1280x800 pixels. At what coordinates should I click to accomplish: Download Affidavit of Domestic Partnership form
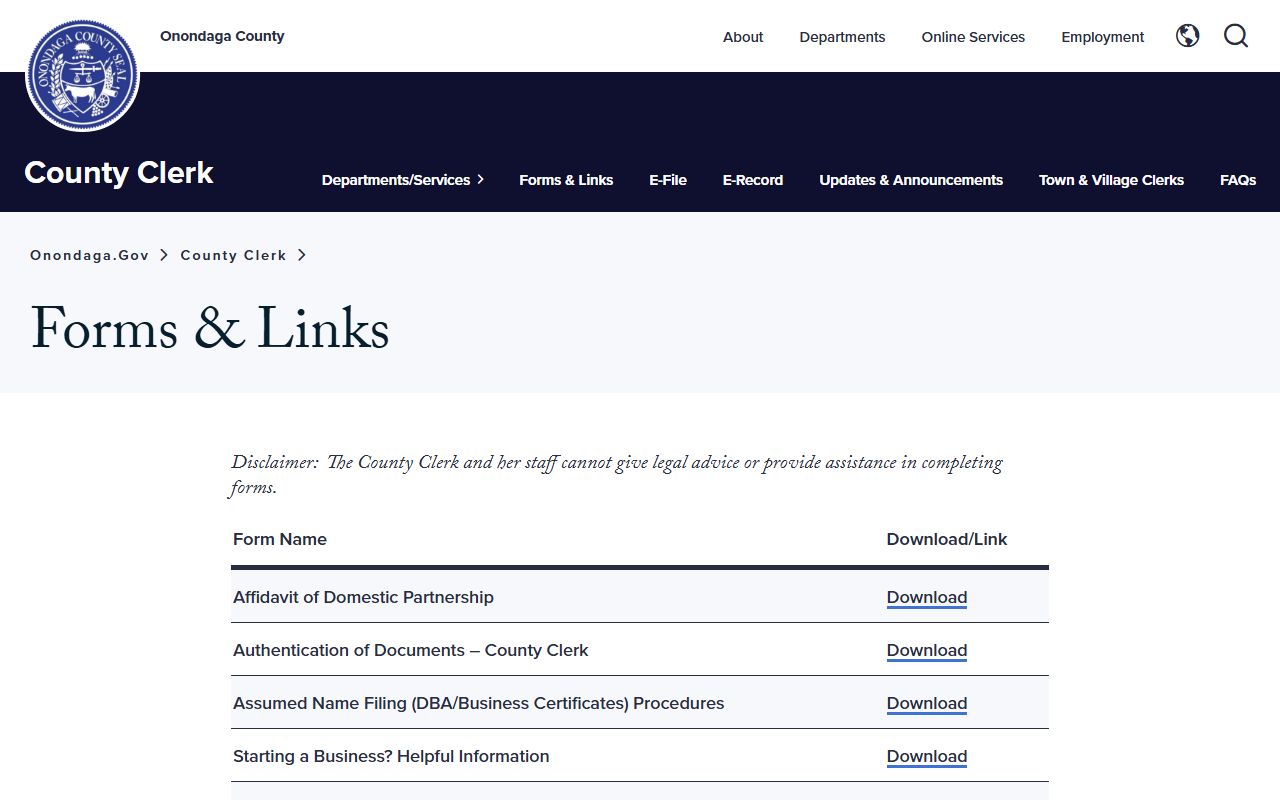pos(927,597)
